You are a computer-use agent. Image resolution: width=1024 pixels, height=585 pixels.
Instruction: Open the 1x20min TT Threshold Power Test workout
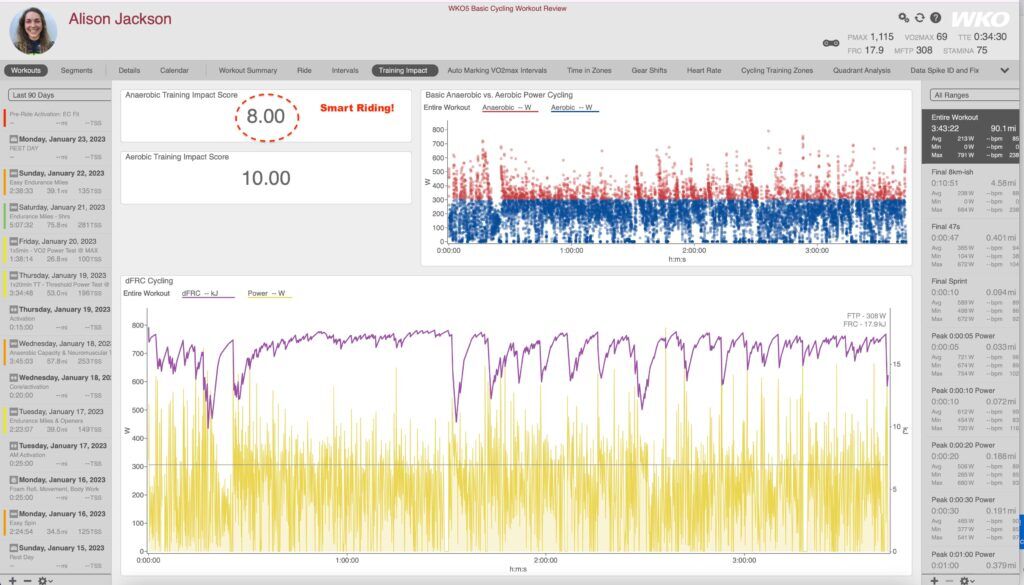tap(57, 284)
